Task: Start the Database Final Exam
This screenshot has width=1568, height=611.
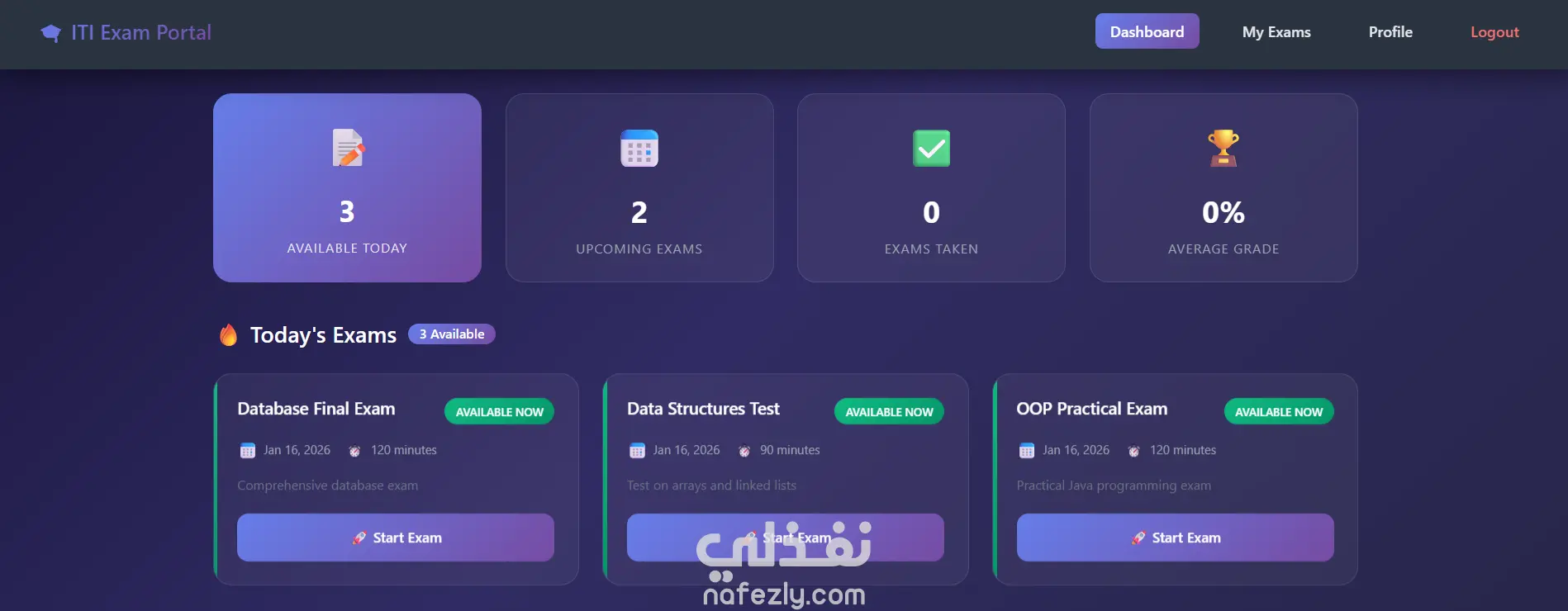Action: 396,538
